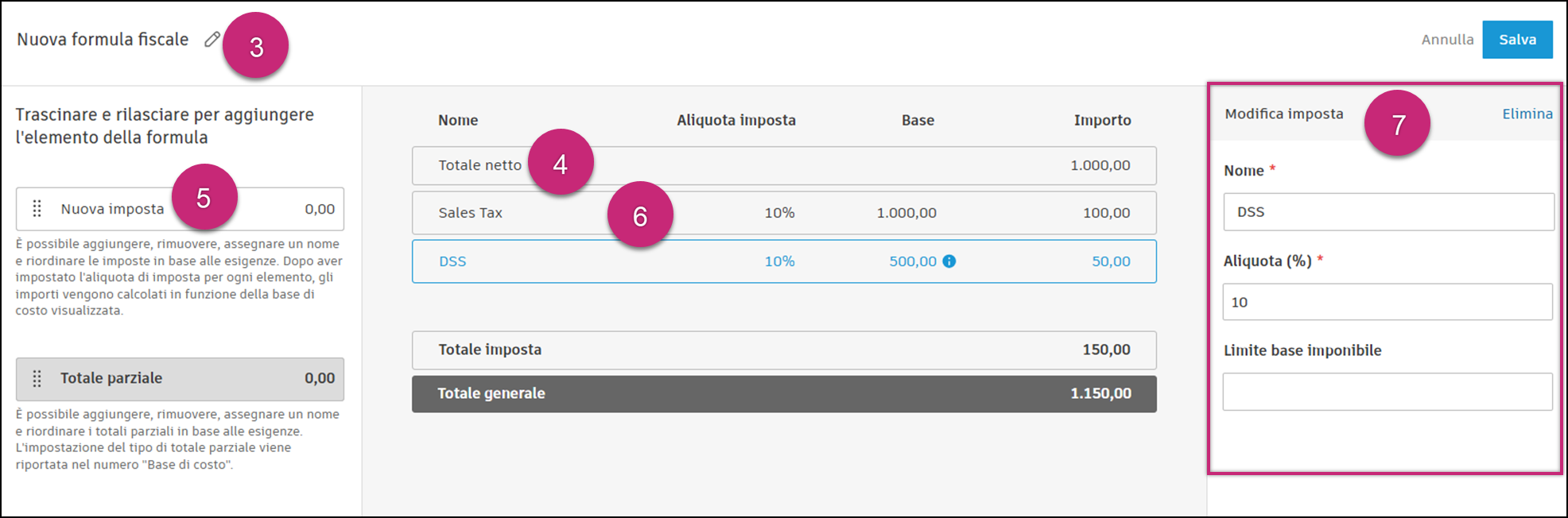Viewport: 1568px width, 518px height.
Task: Grab the drag handle of Nuova imposta
Action: click(37, 209)
